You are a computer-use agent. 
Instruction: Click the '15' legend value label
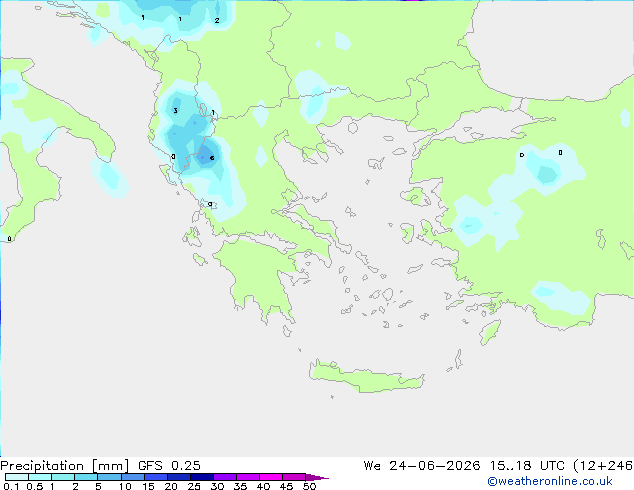point(148,486)
